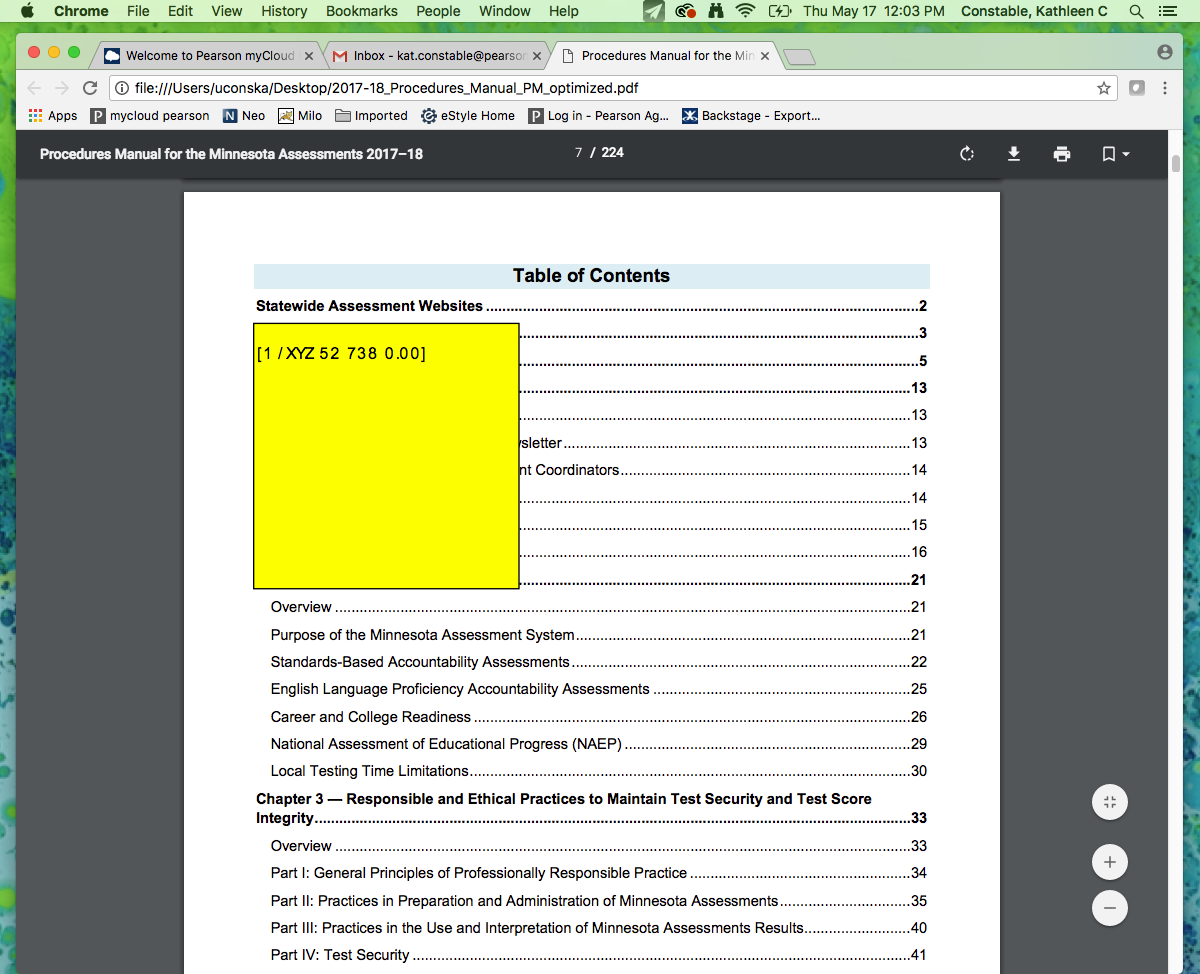Zoom out using the minus button

pyautogui.click(x=1109, y=908)
